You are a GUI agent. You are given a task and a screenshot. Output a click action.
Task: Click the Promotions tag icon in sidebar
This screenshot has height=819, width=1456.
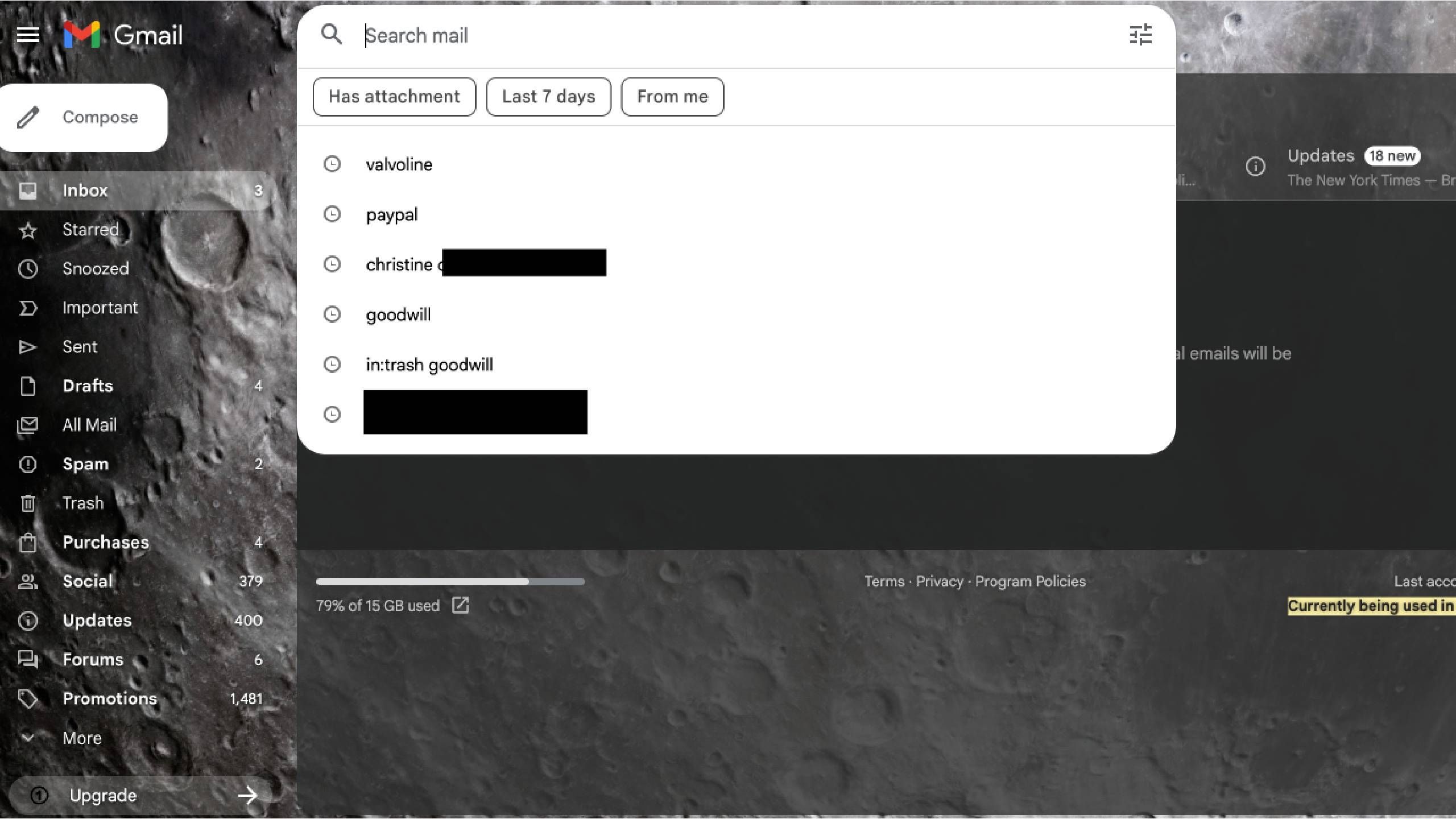28,699
